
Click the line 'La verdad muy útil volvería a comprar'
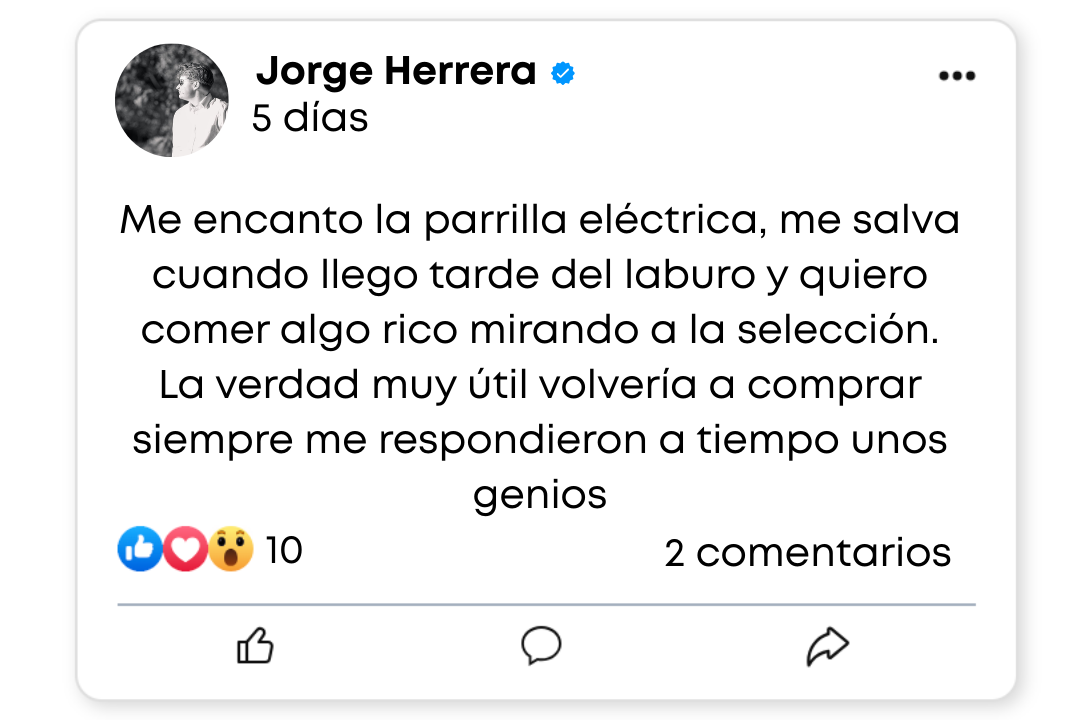click(540, 384)
